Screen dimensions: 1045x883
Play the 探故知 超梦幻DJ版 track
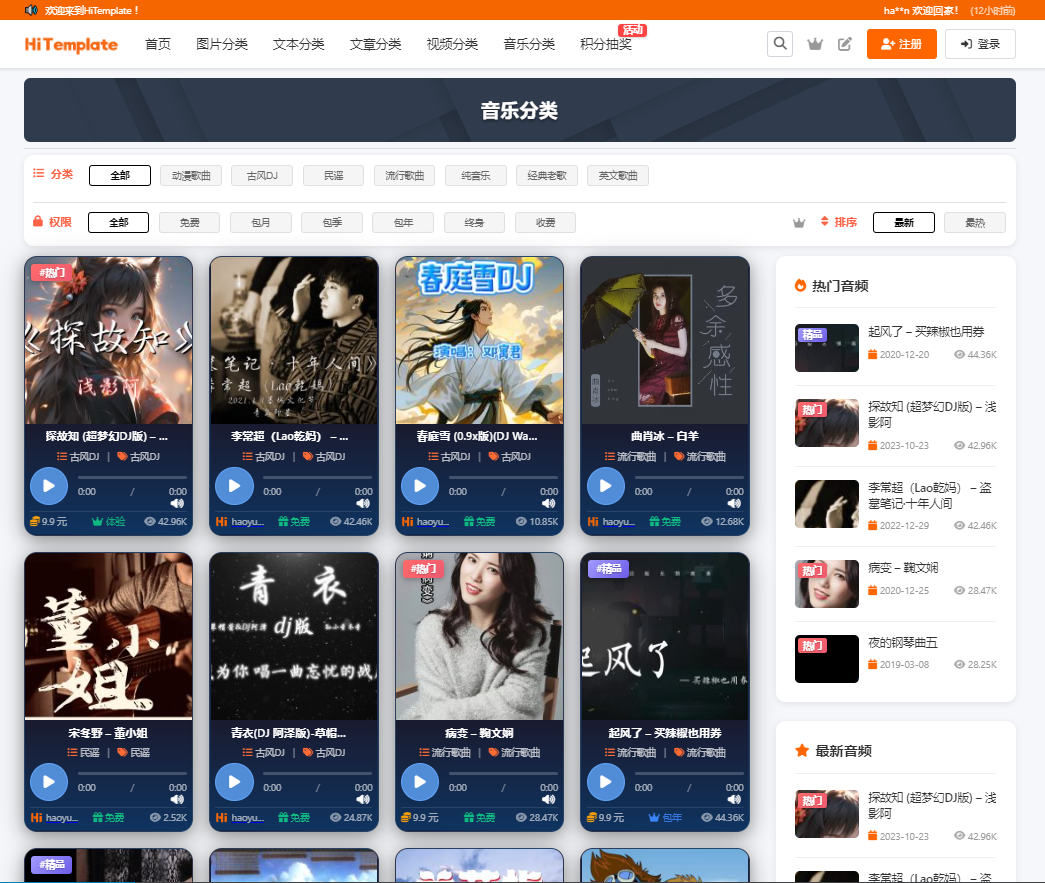coord(48,486)
